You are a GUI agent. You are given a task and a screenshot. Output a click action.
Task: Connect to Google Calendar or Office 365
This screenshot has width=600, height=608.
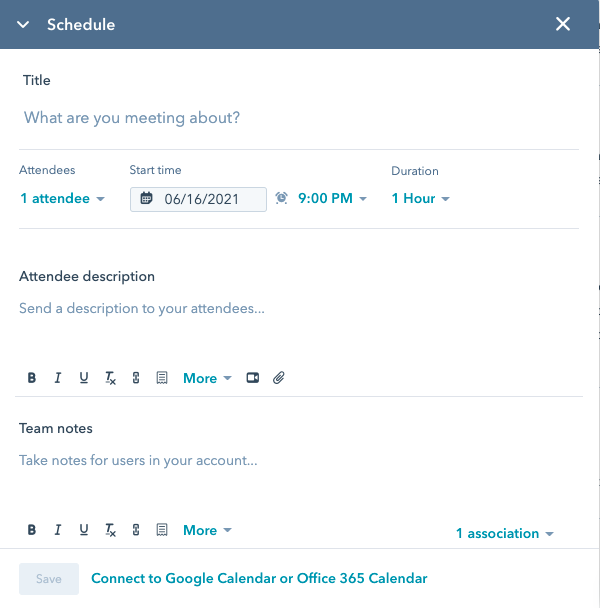(x=259, y=578)
